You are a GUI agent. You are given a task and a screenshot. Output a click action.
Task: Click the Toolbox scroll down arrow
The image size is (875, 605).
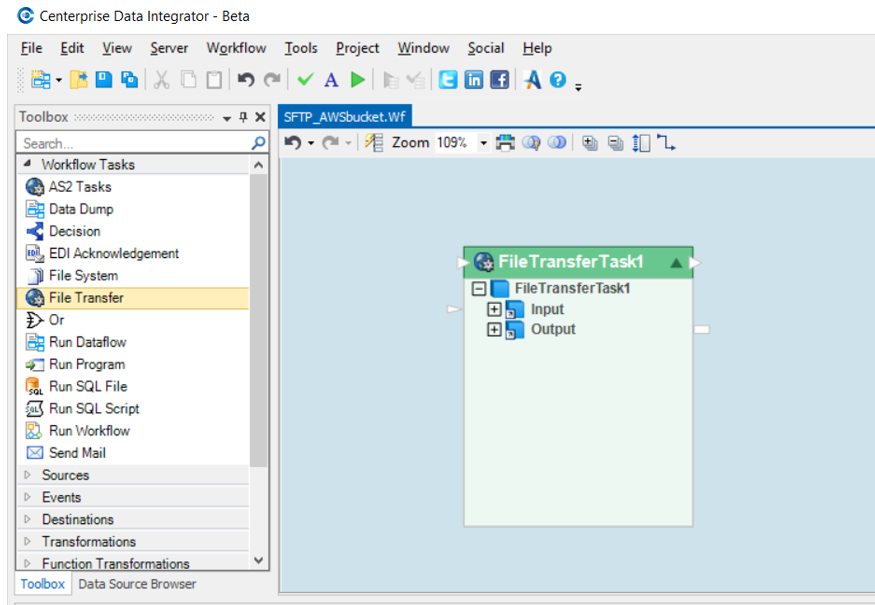pos(260,561)
